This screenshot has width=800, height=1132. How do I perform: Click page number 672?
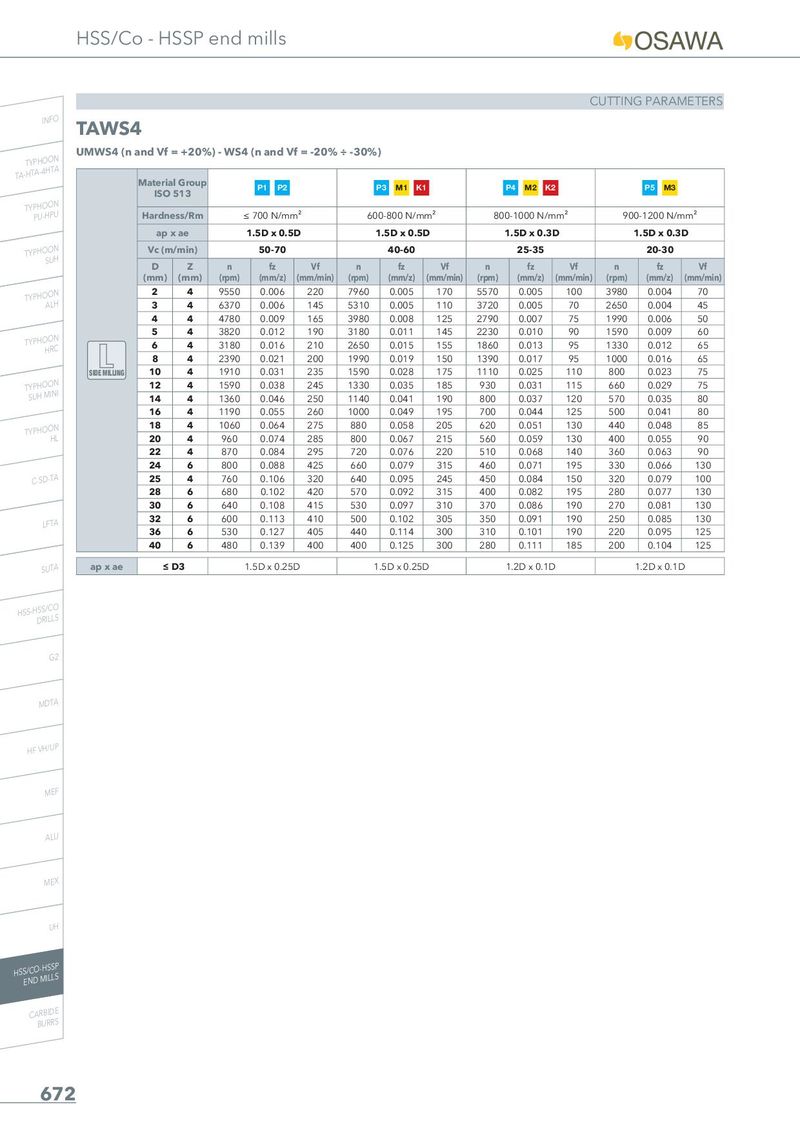[58, 1094]
